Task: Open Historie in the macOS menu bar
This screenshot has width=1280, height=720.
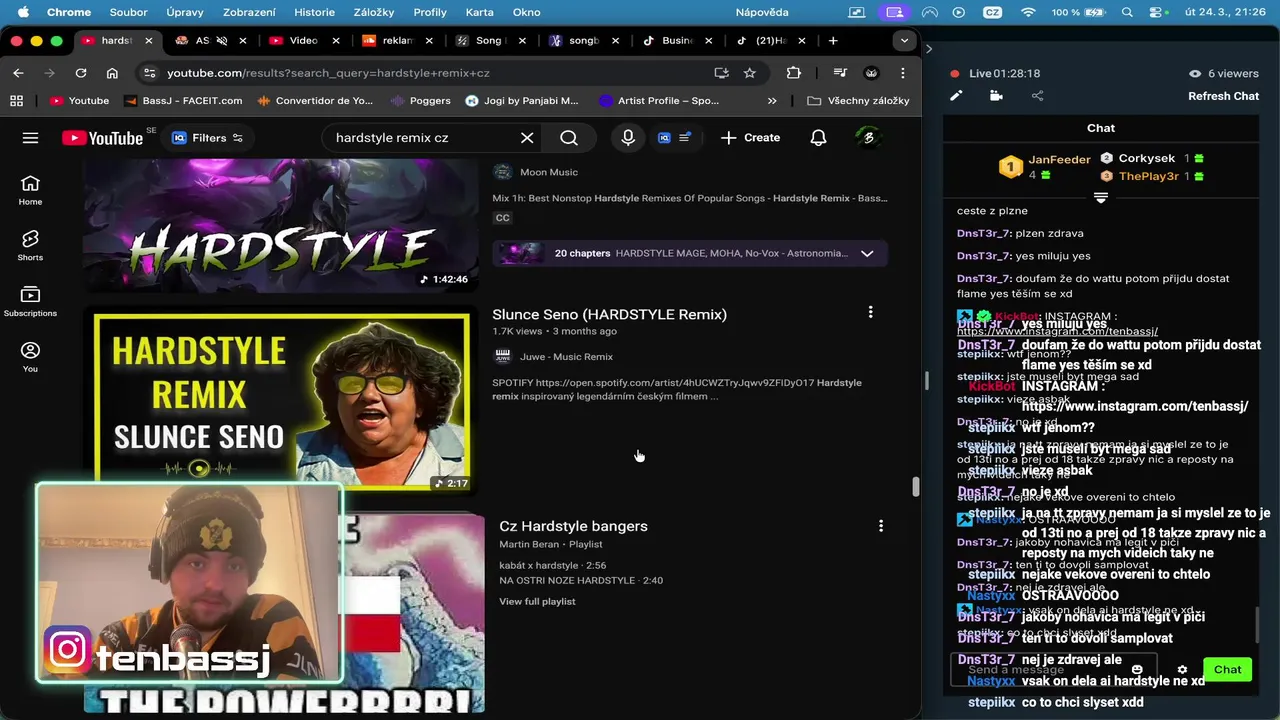Action: (x=315, y=12)
